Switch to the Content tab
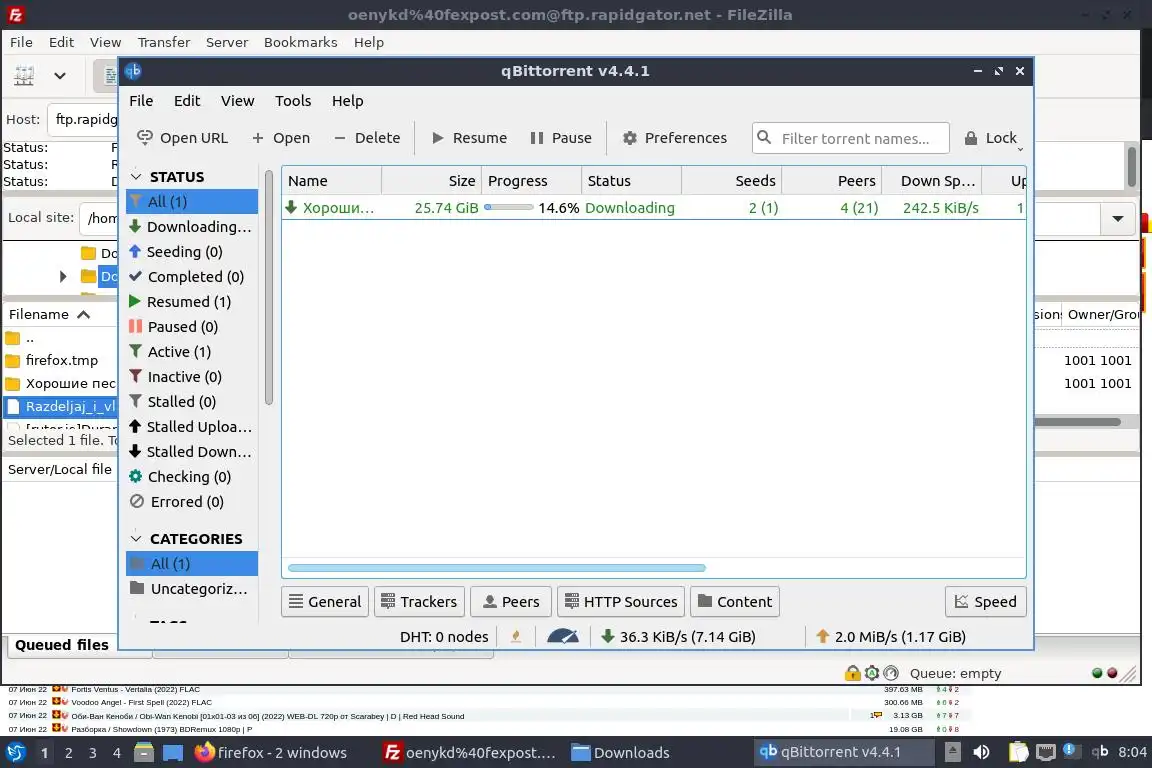 coord(735,601)
